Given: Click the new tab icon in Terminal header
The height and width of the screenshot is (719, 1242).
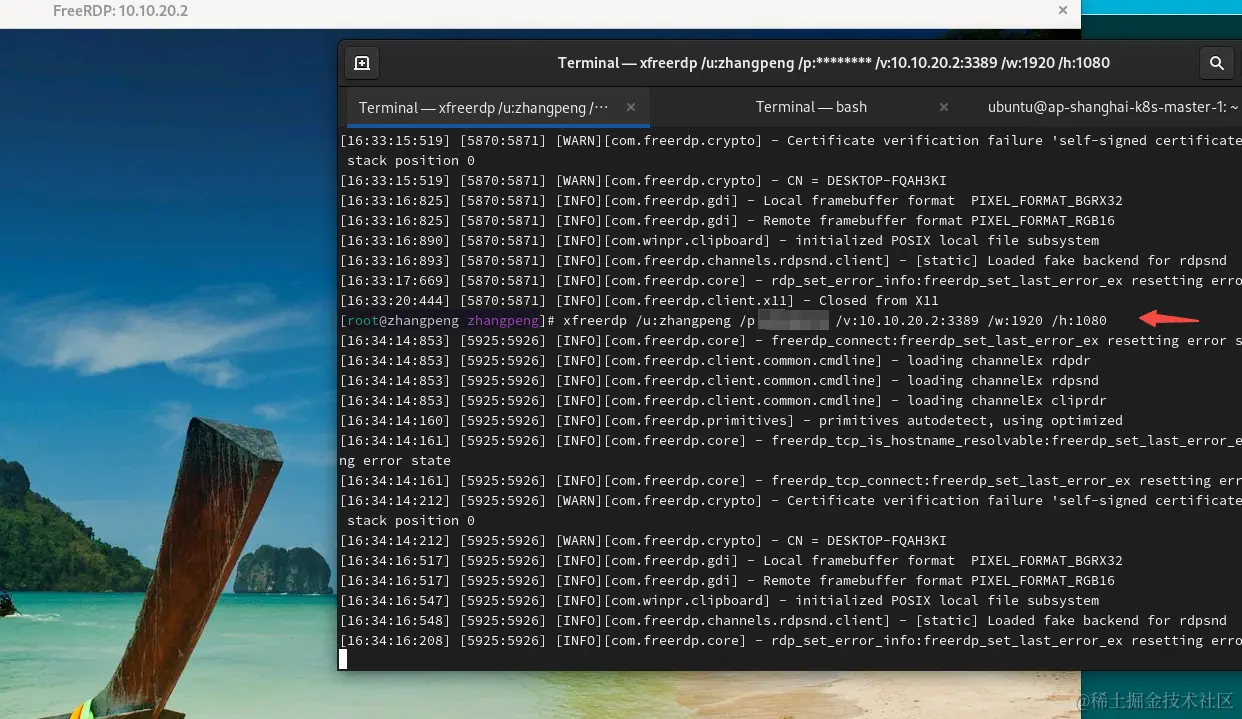Looking at the screenshot, I should (362, 63).
